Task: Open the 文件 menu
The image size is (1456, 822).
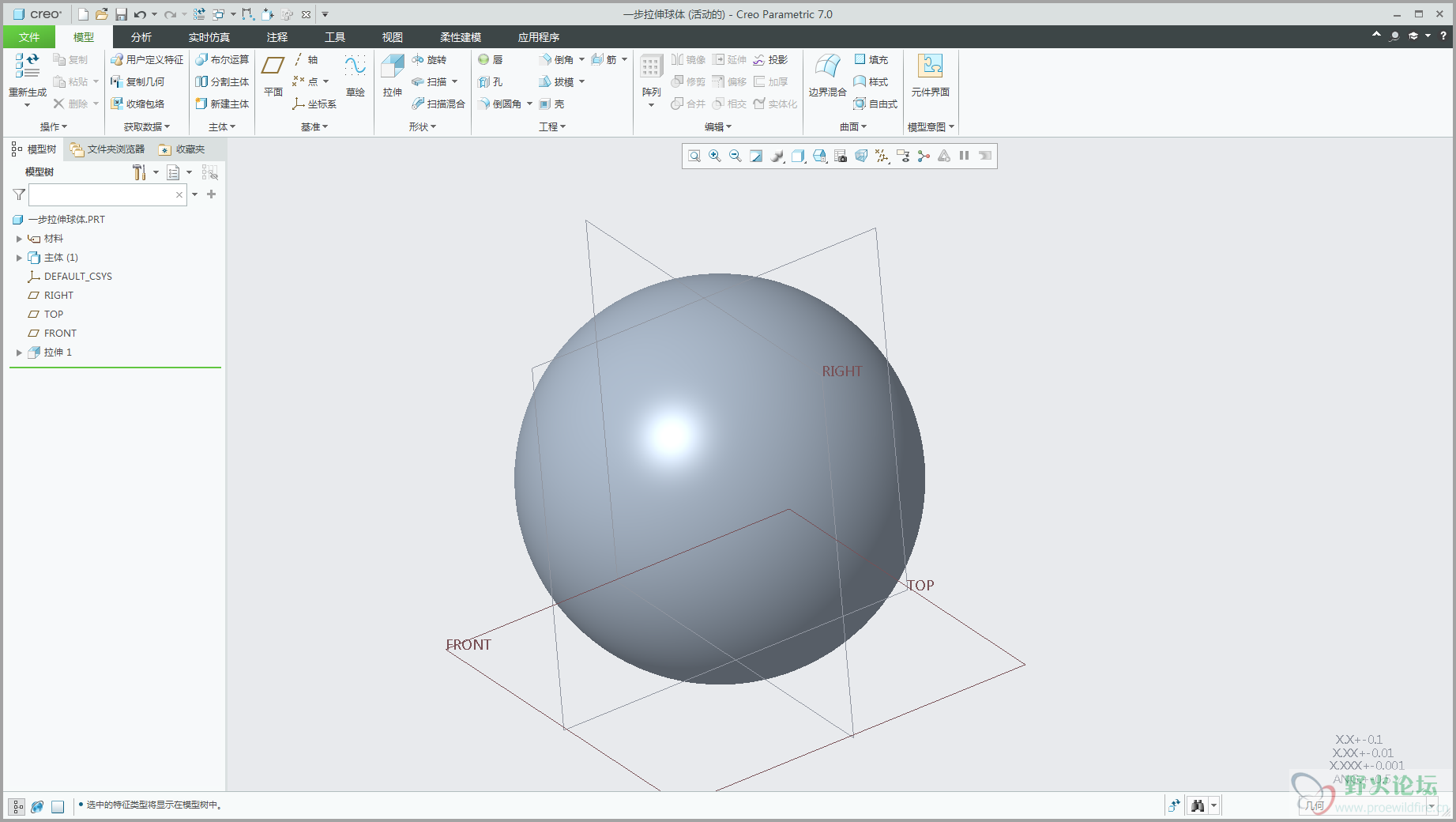Action: coord(29,37)
